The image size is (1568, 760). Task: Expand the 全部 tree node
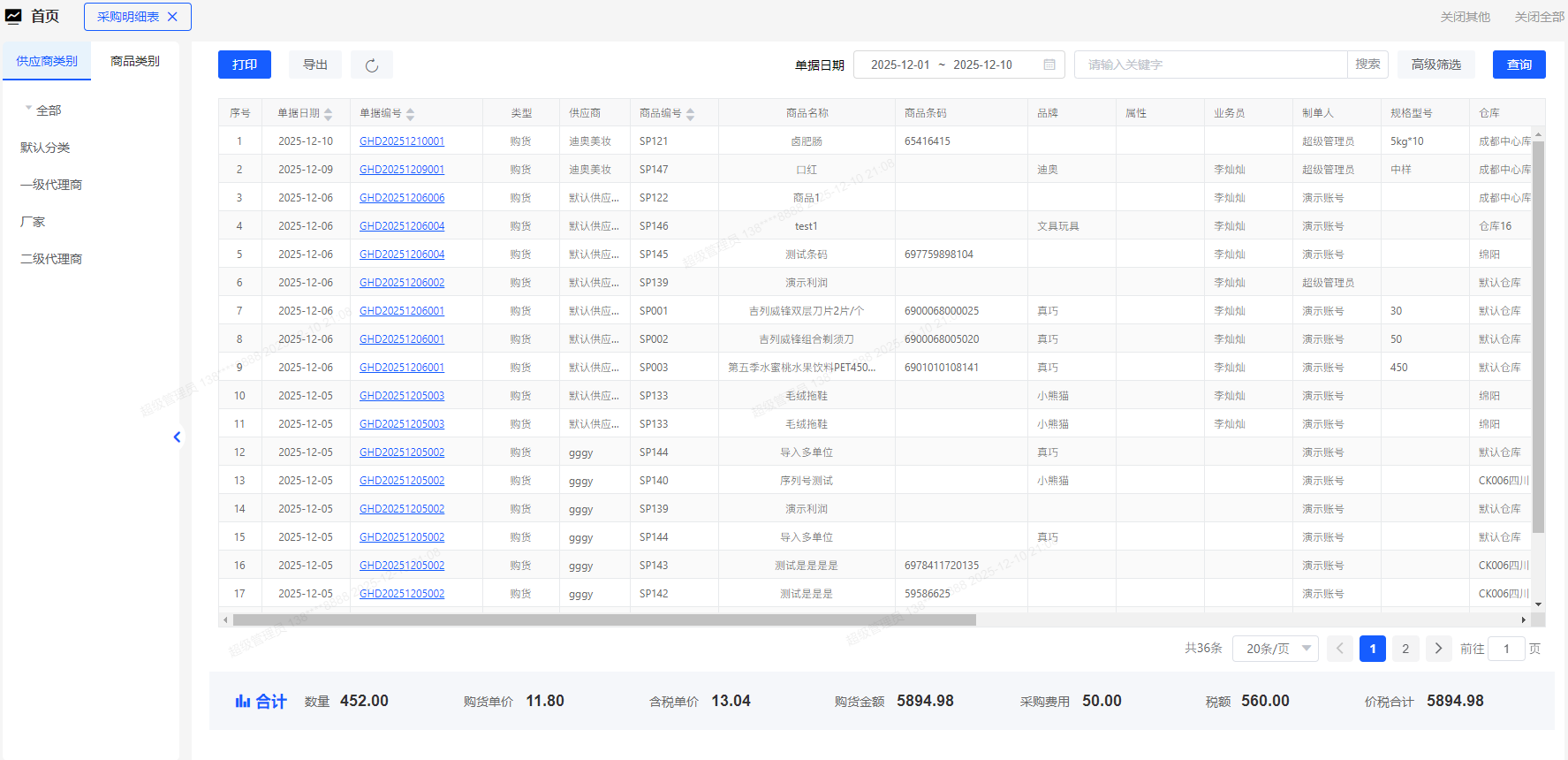[x=28, y=110]
